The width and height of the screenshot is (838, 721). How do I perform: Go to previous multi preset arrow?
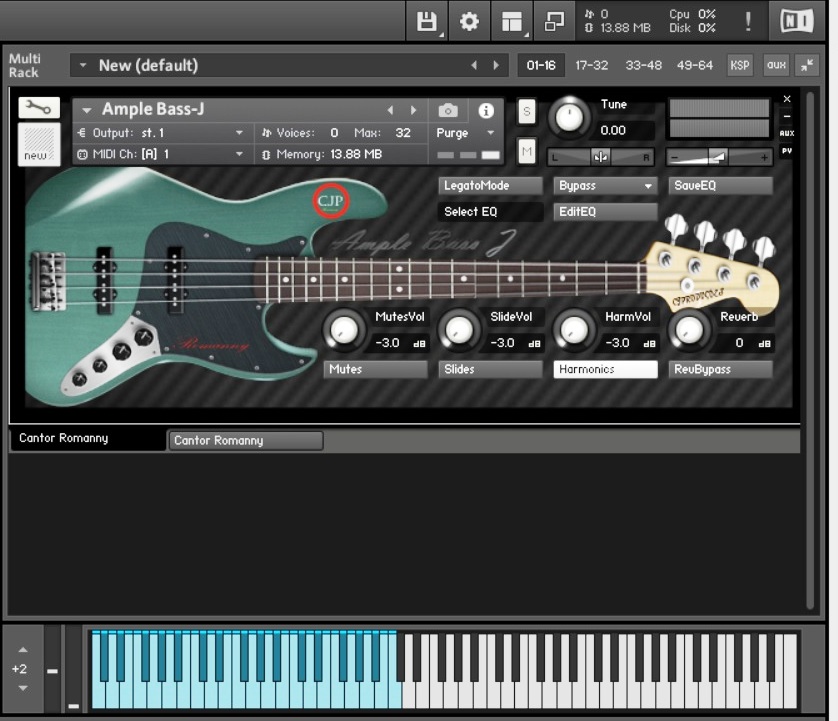[x=474, y=65]
